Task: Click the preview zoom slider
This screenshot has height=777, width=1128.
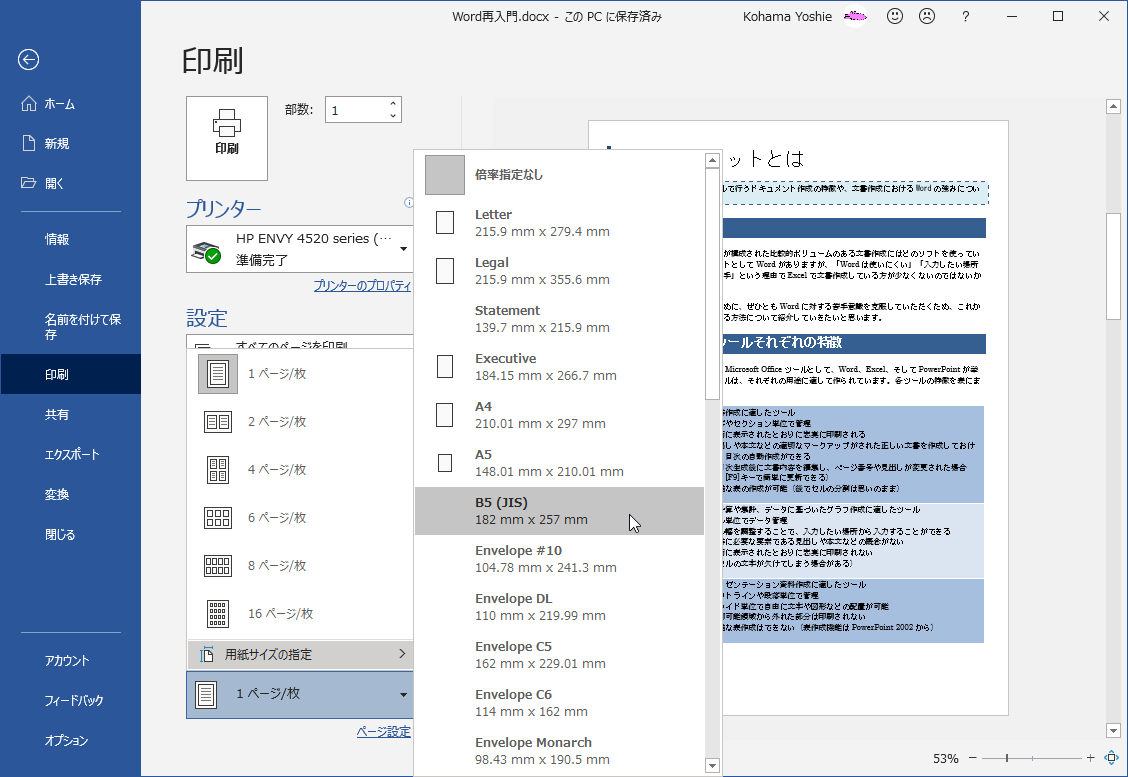Action: click(x=1032, y=758)
